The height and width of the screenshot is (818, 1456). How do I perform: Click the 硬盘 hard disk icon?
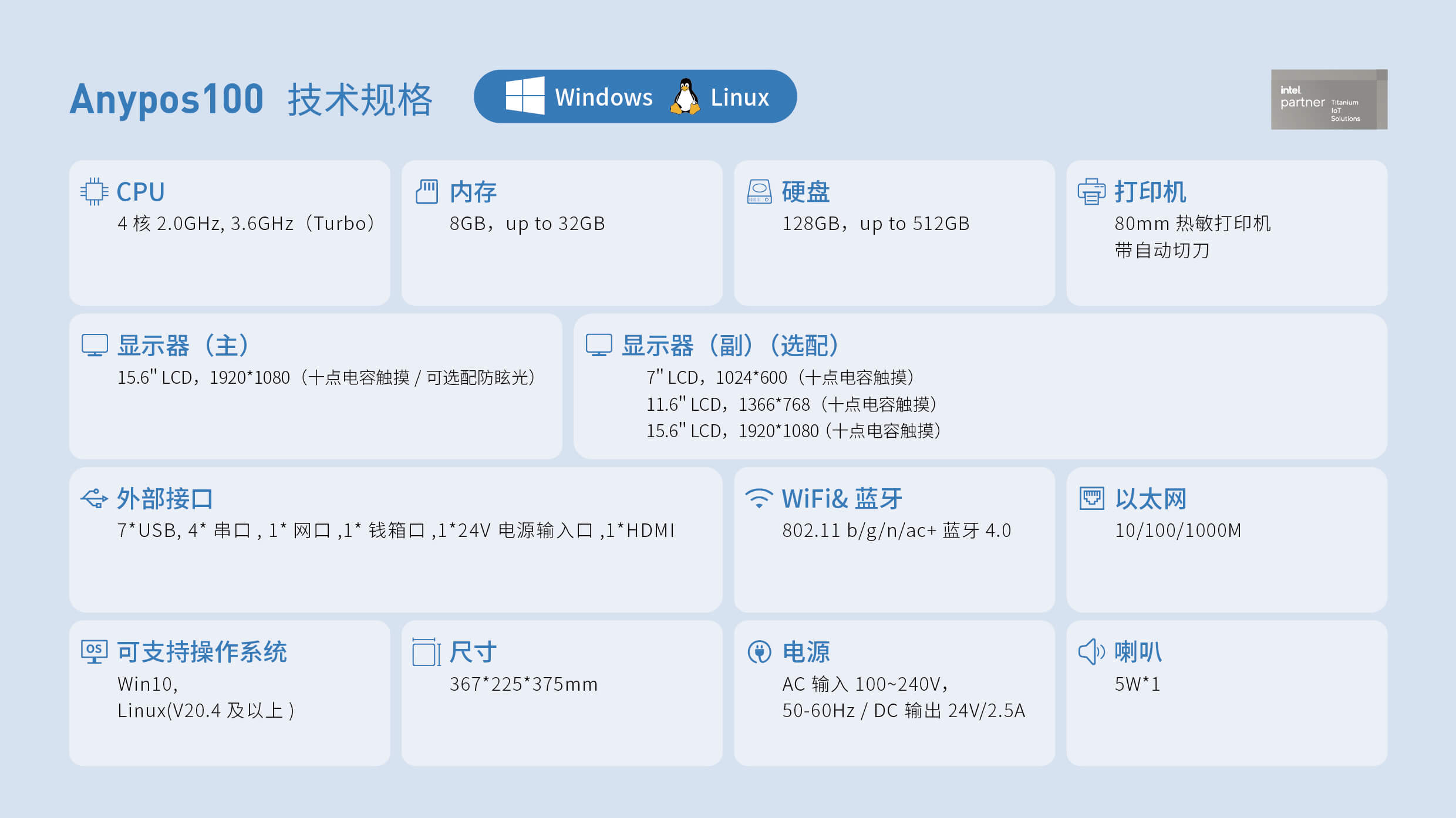pyautogui.click(x=760, y=191)
